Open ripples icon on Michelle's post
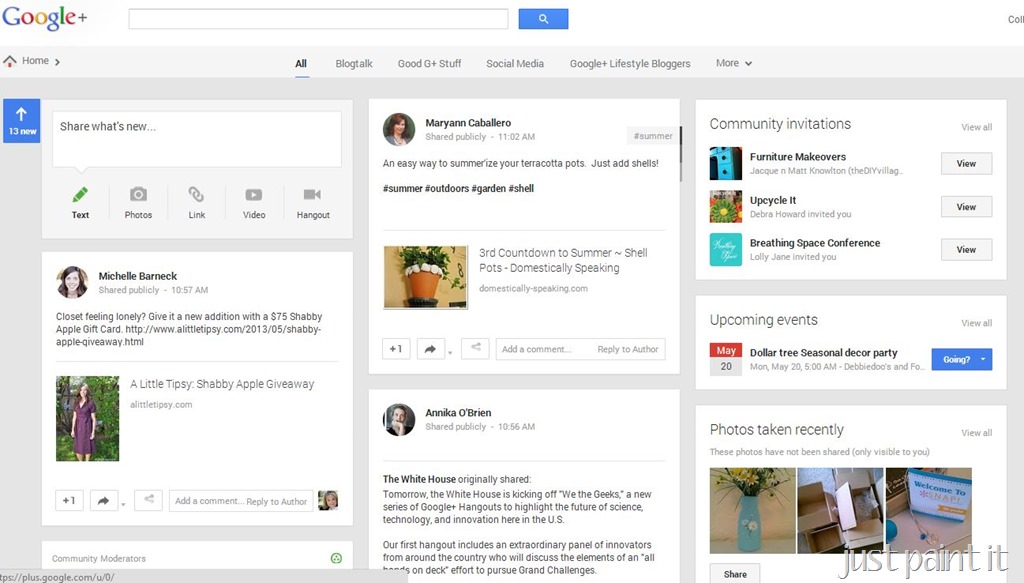Image resolution: width=1024 pixels, height=583 pixels. pyautogui.click(x=149, y=500)
